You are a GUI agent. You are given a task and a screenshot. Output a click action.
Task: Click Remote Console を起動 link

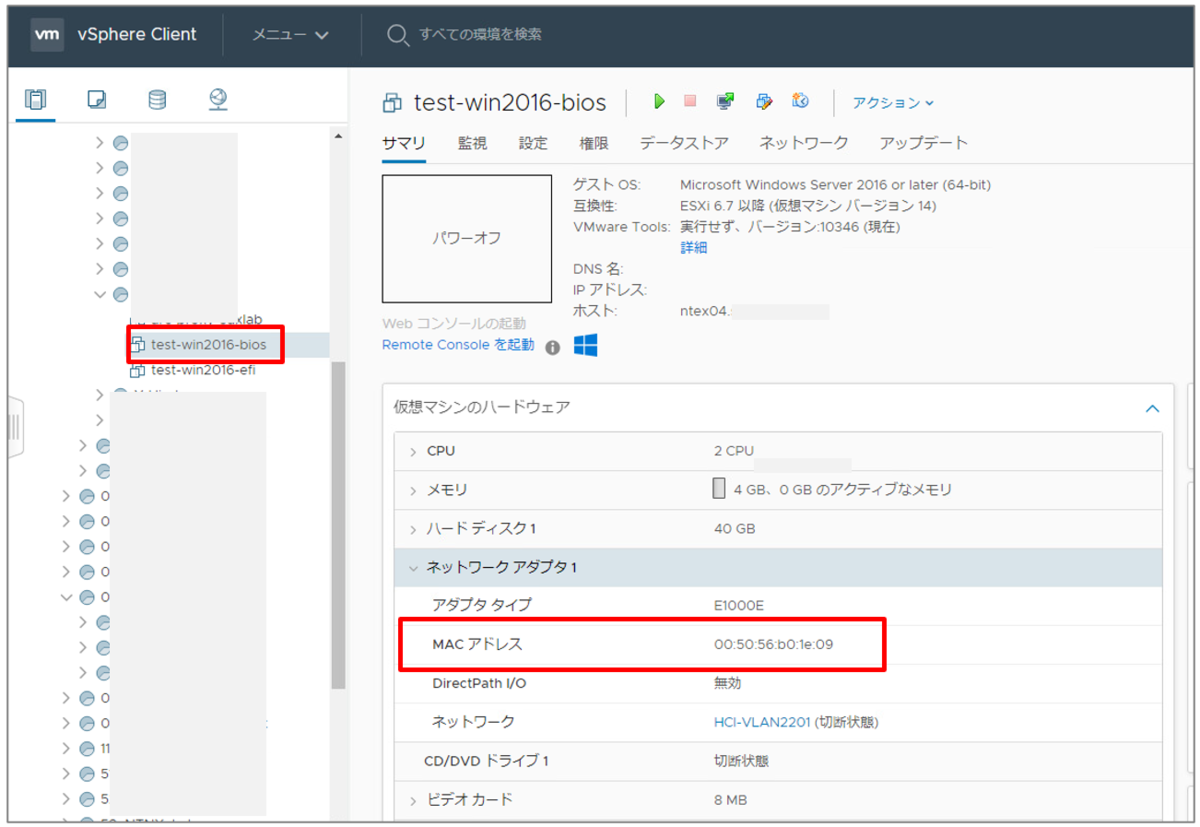(x=458, y=345)
